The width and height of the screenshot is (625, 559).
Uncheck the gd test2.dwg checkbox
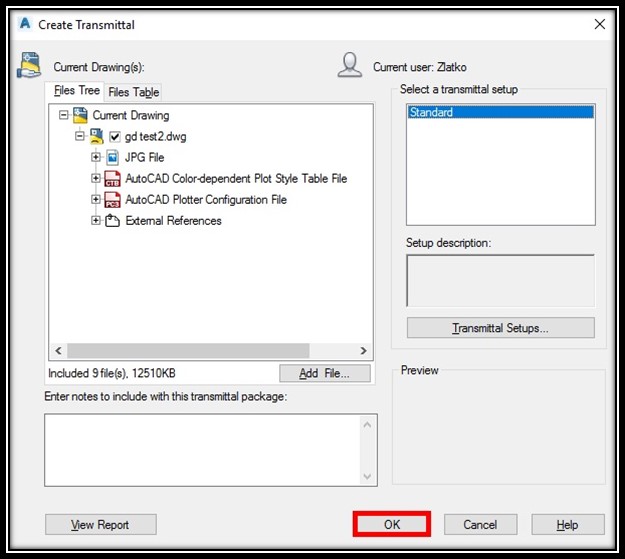(115, 137)
